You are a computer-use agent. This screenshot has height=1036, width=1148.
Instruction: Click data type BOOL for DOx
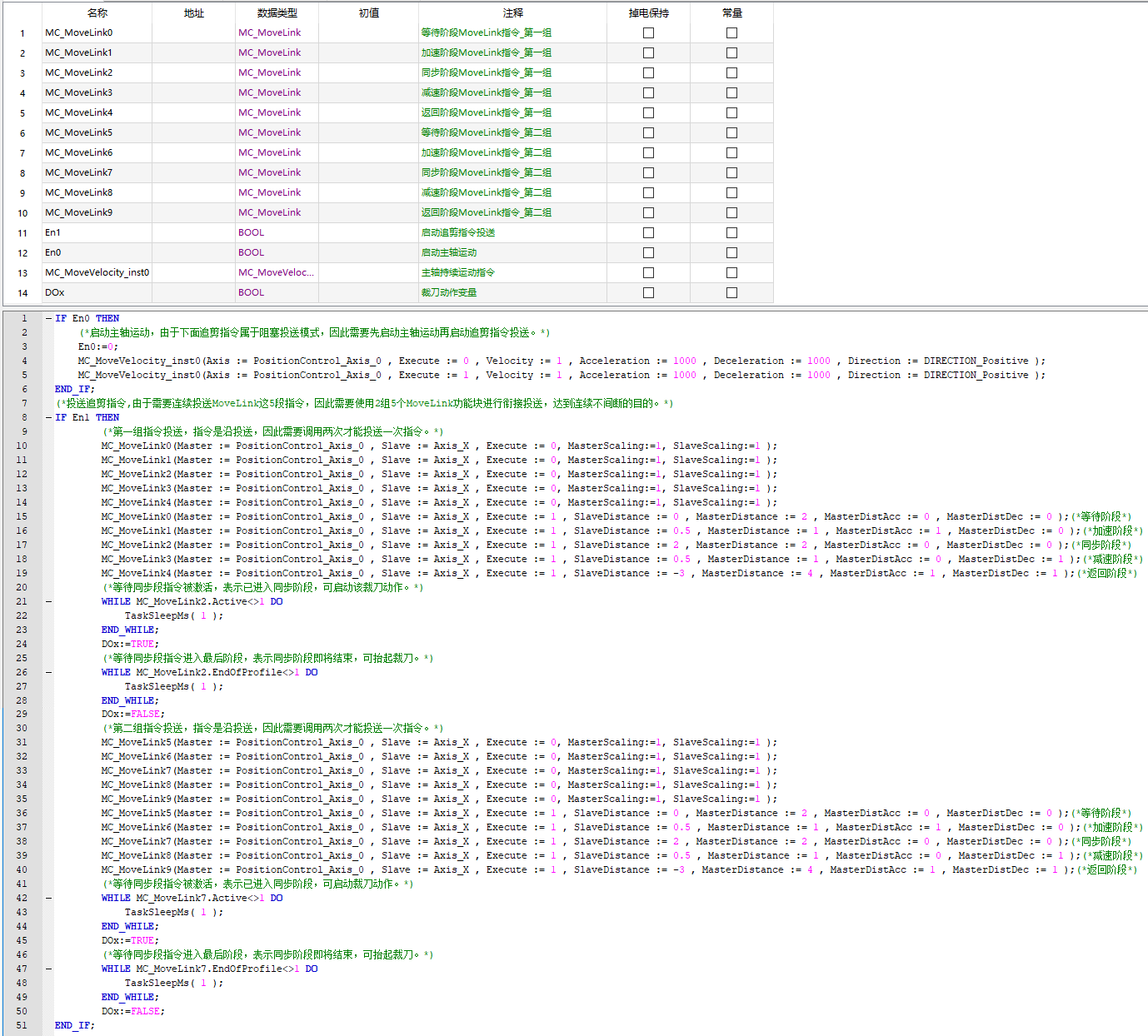(251, 293)
